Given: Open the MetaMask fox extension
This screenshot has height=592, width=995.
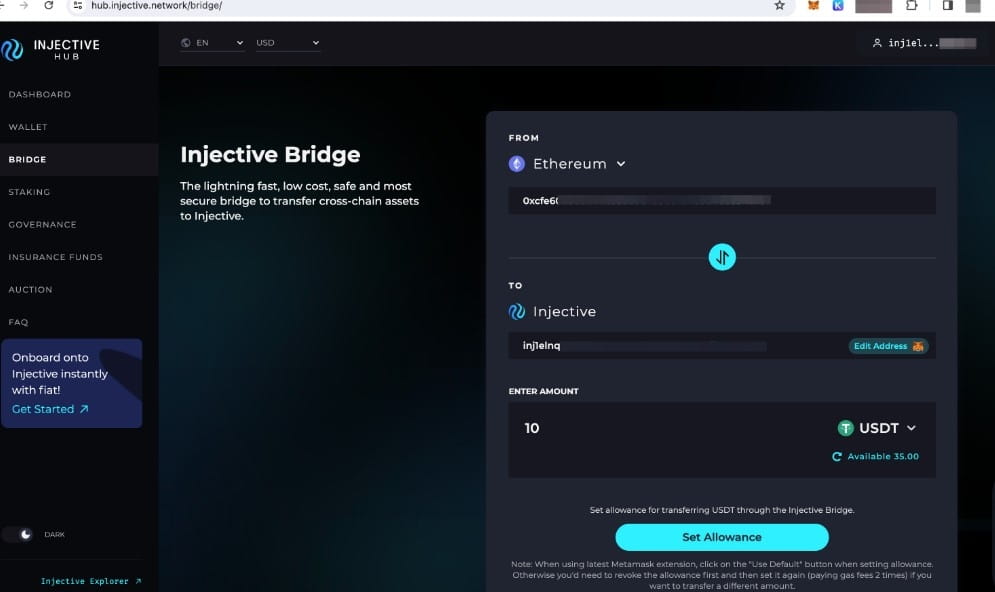Looking at the screenshot, I should [813, 6].
